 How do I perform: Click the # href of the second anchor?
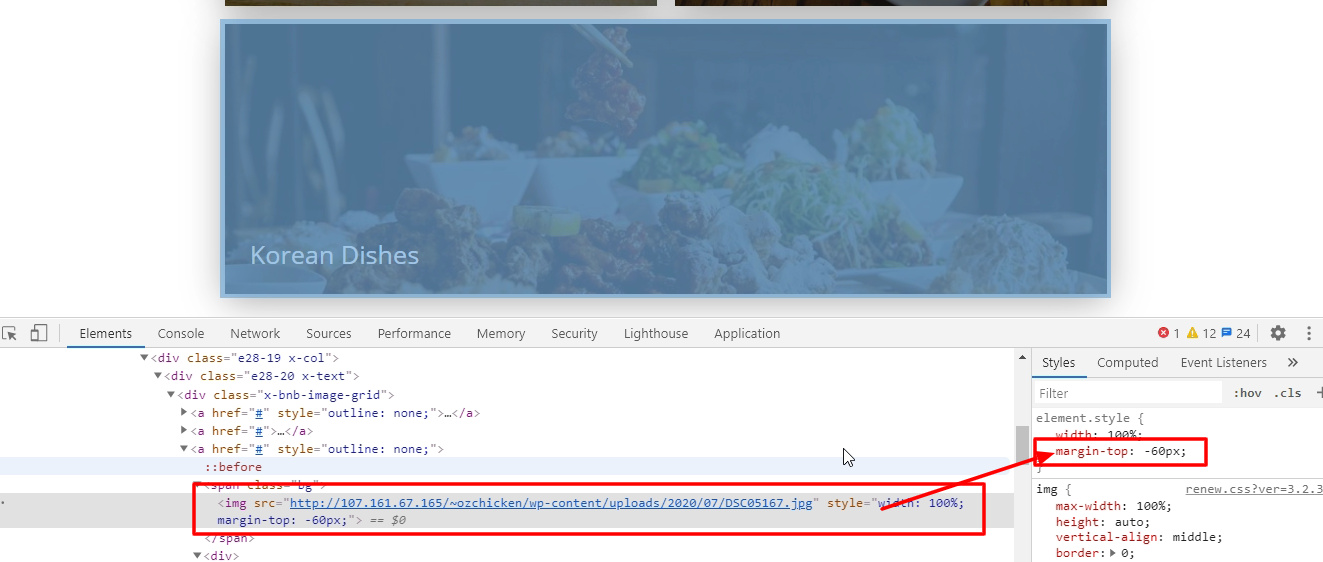click(258, 431)
